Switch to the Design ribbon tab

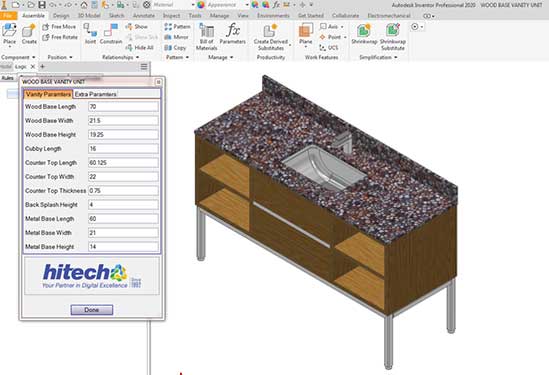[x=61, y=16]
